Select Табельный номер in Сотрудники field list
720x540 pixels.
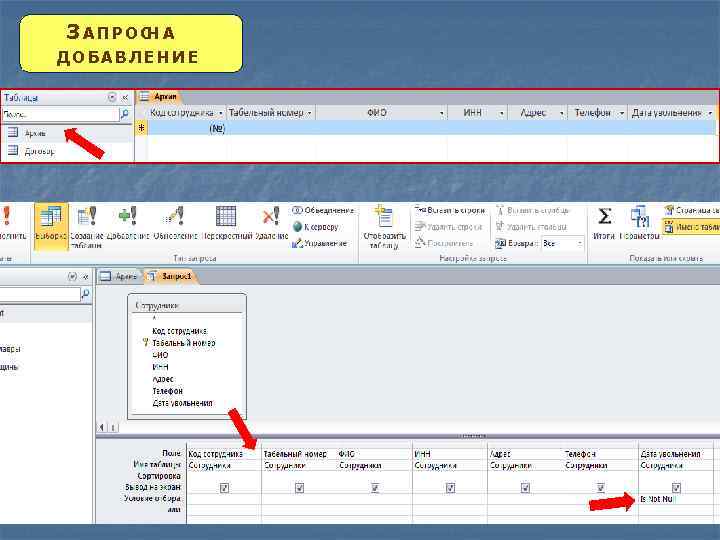coord(184,343)
